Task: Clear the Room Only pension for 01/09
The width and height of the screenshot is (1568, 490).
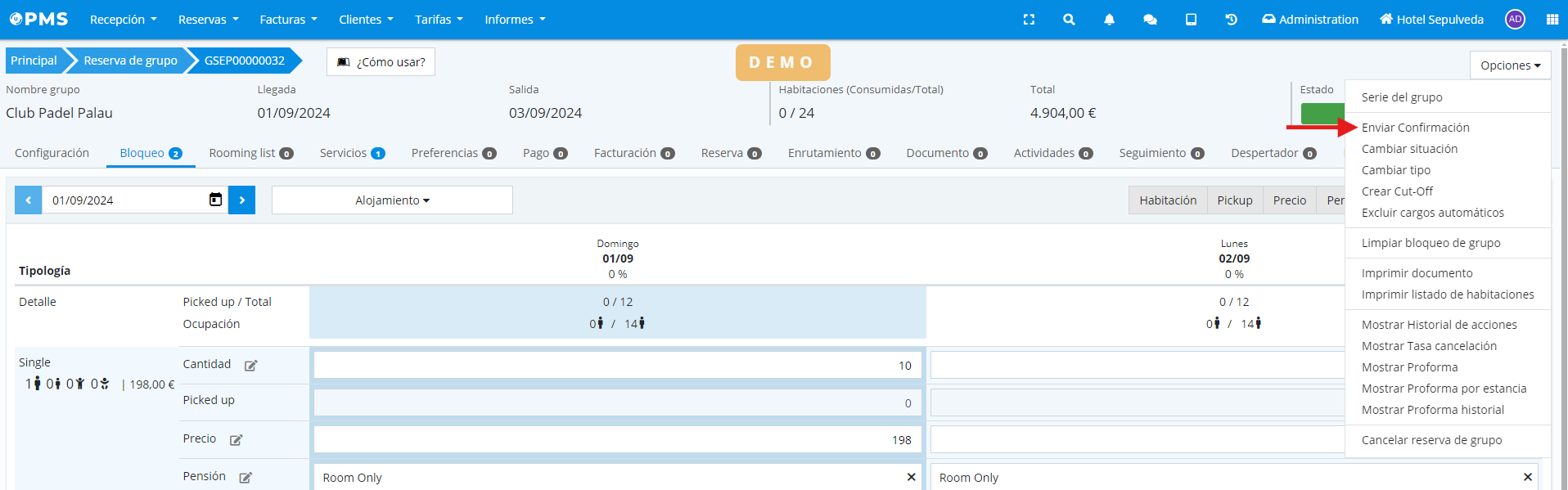Action: click(911, 477)
